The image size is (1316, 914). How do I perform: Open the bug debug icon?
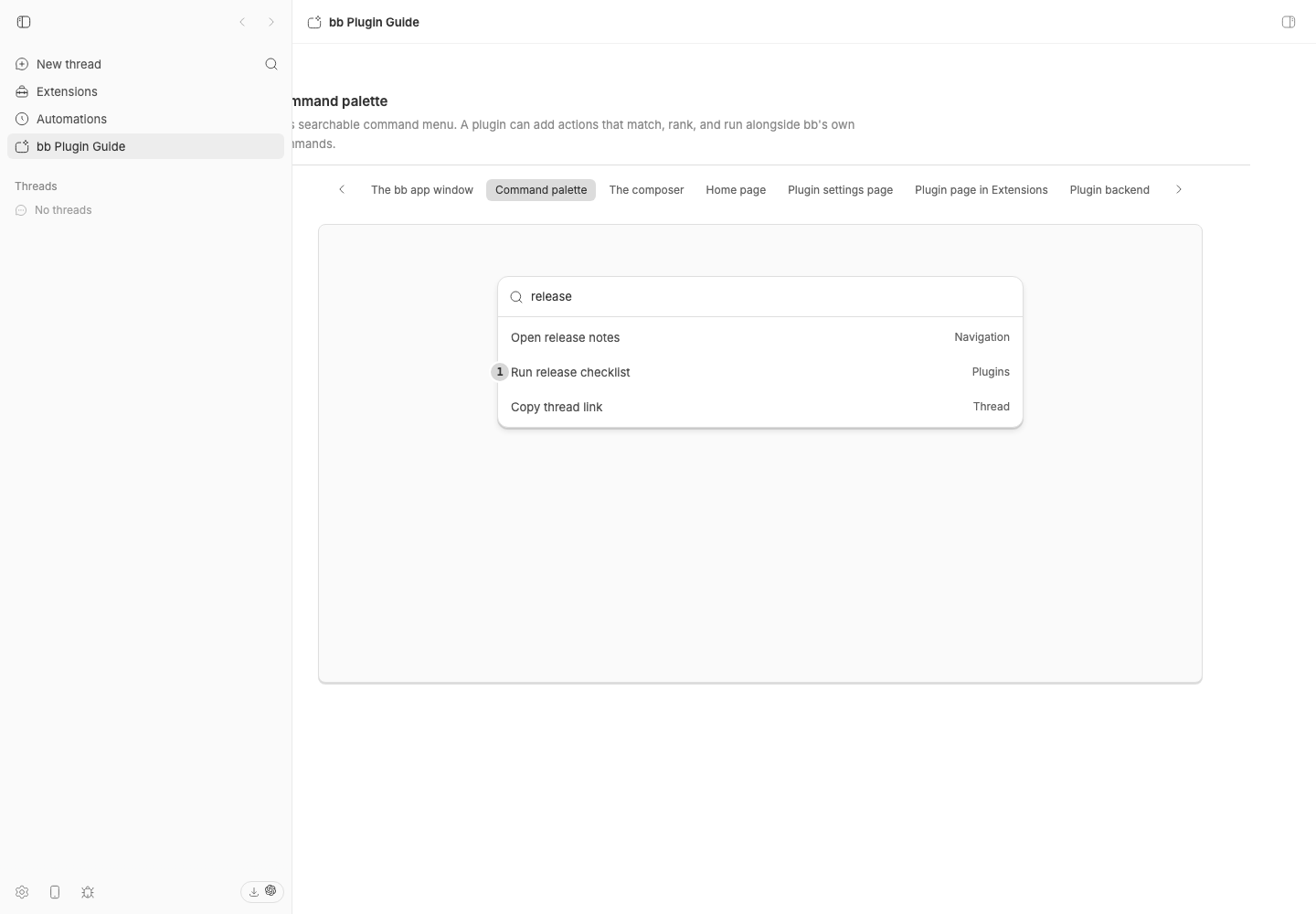[88, 892]
